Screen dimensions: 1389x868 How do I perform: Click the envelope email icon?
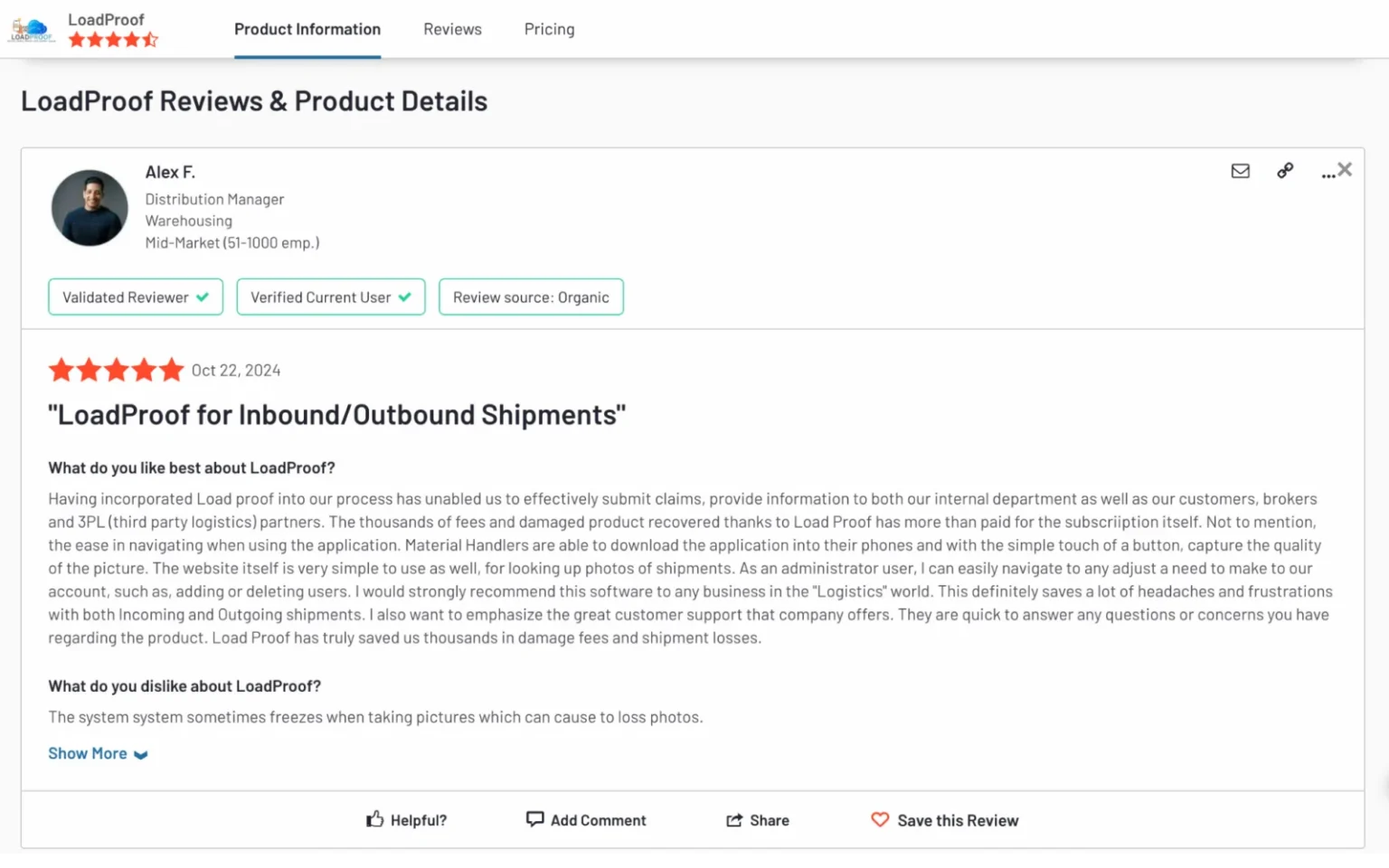[1240, 171]
